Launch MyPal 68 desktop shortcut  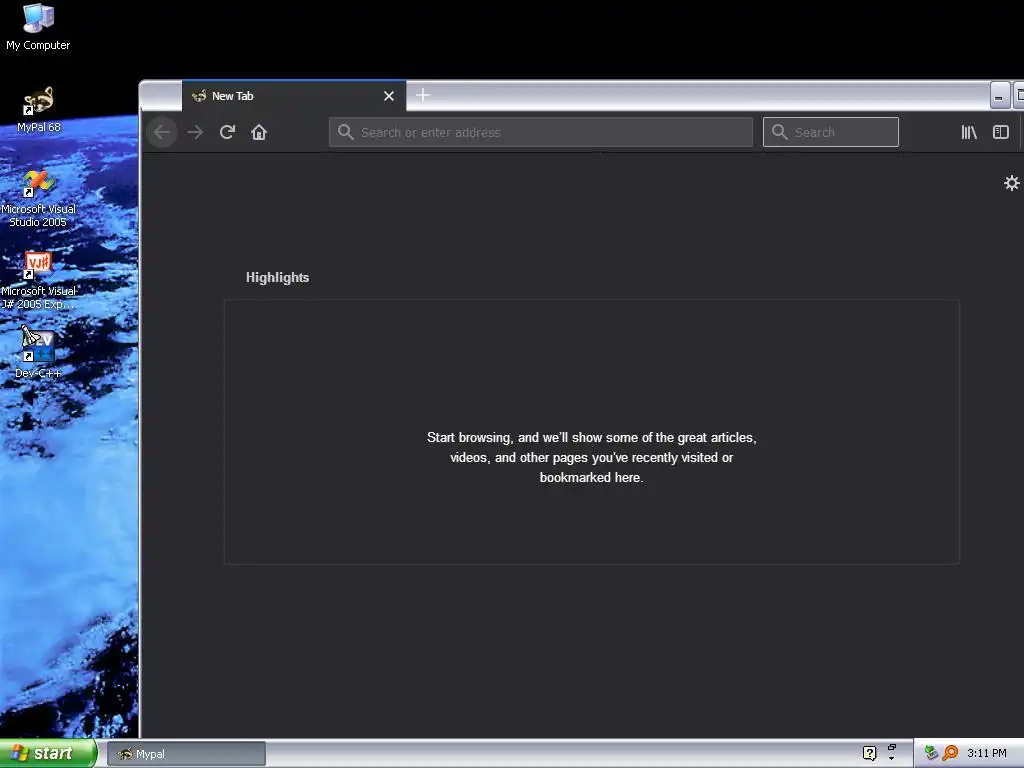pos(38,110)
